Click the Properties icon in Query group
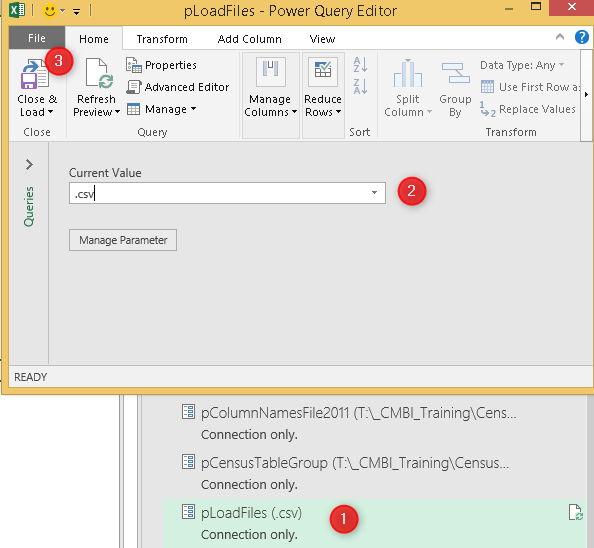 point(133,65)
